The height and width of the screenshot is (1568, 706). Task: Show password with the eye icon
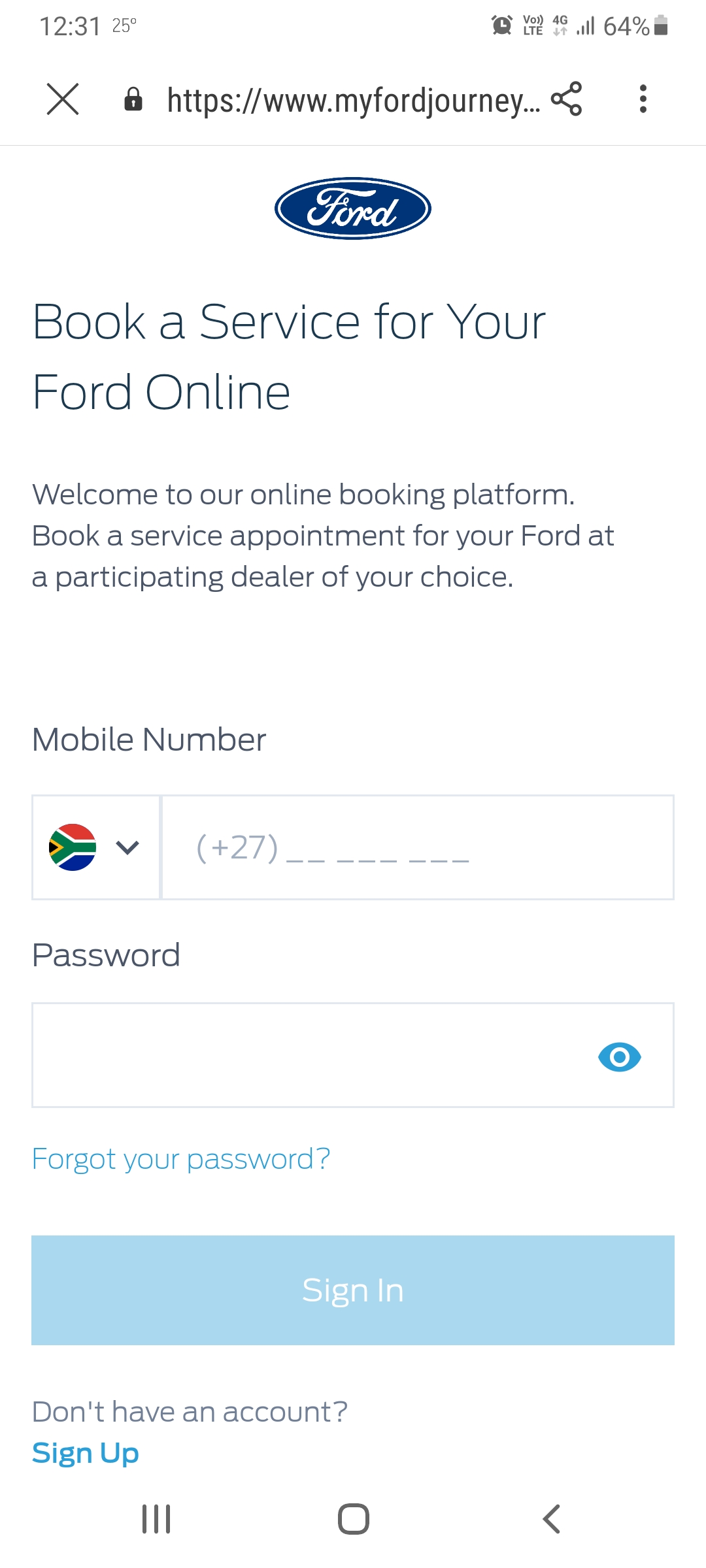coord(619,1056)
